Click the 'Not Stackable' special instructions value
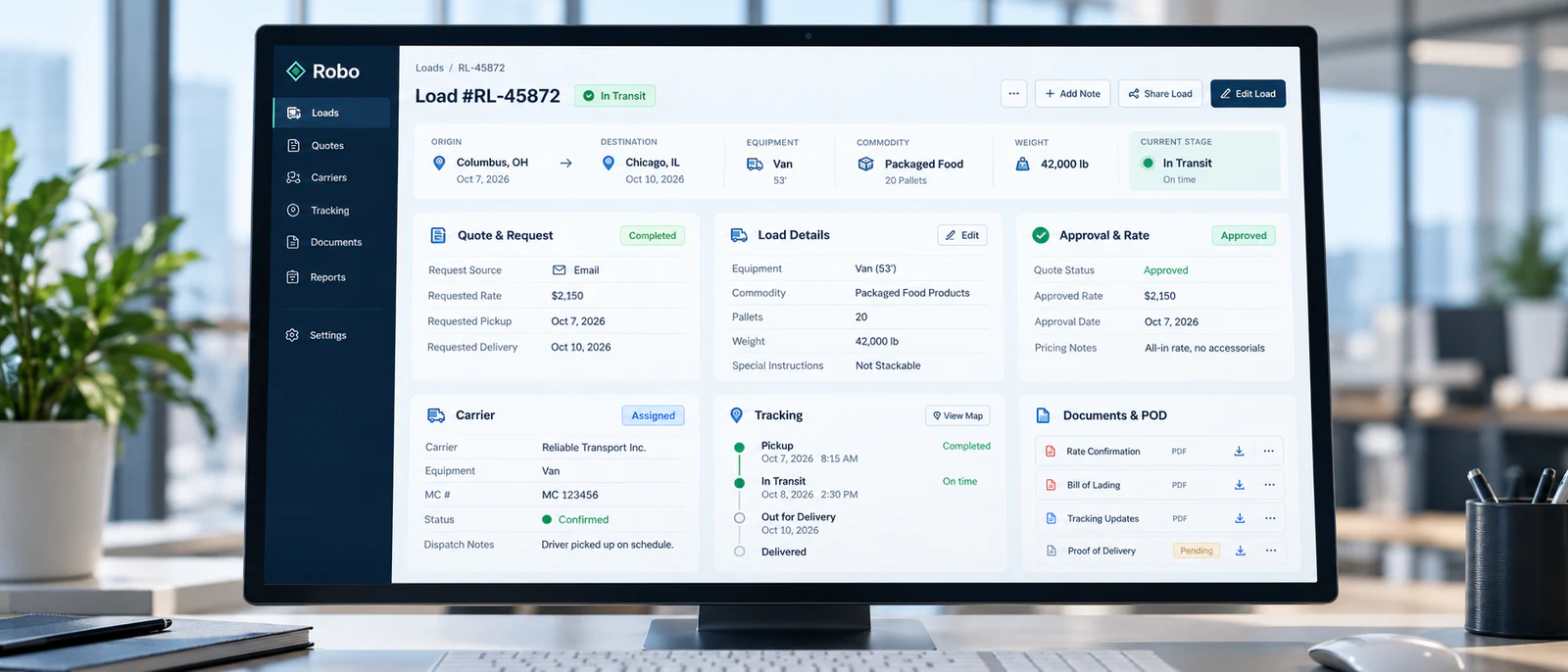The width and height of the screenshot is (1568, 672). 888,366
